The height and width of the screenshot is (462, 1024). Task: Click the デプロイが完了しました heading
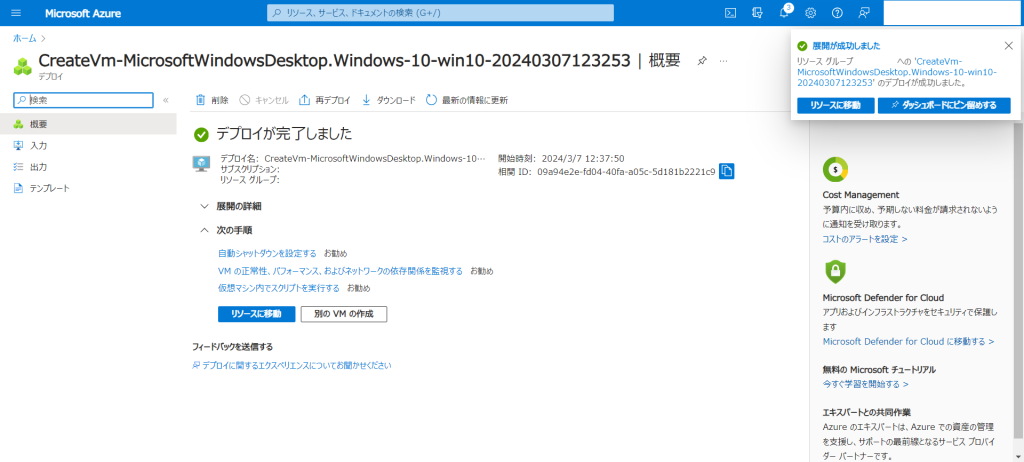(285, 134)
